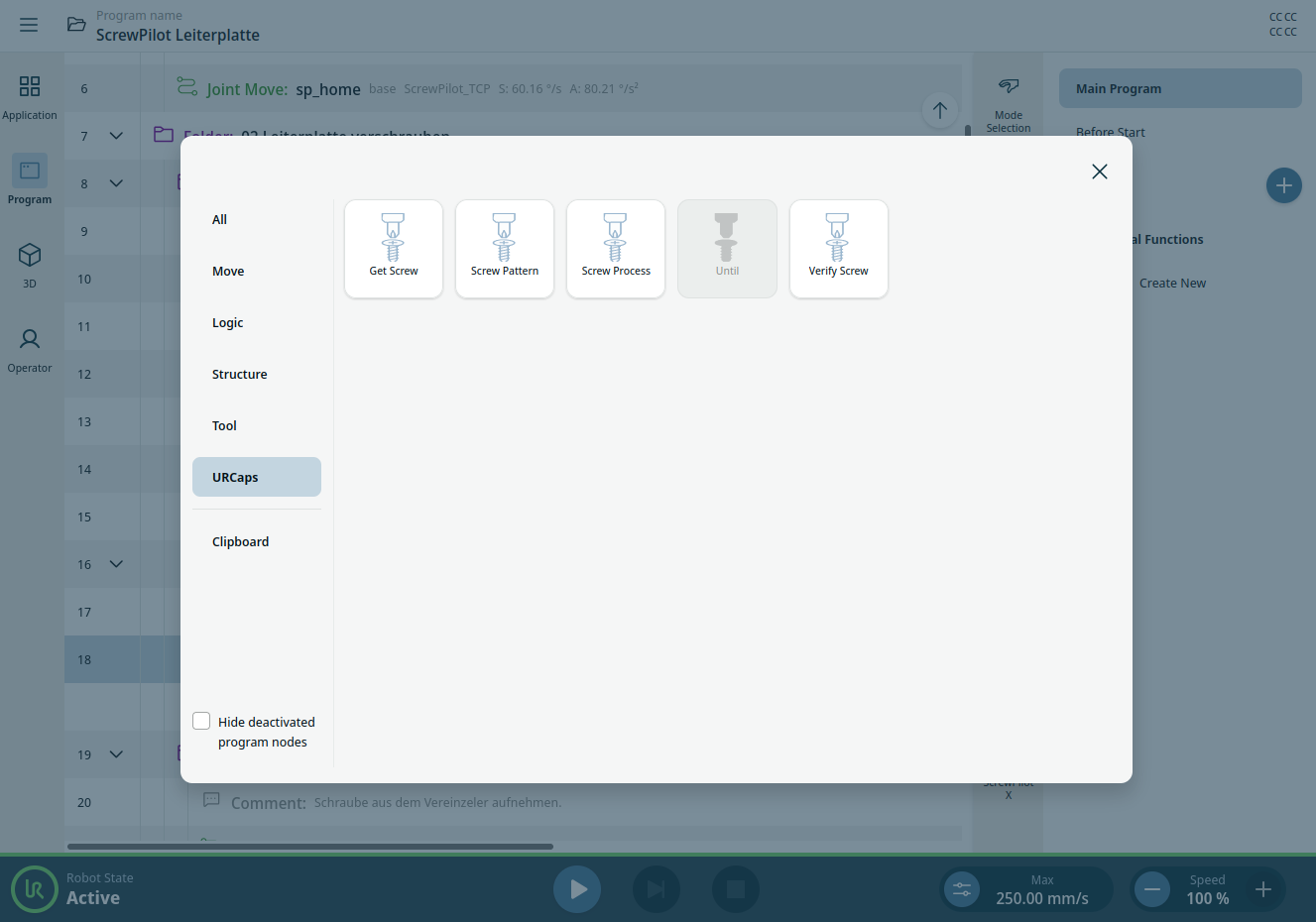Click the UR logo Robot State button

pyautogui.click(x=35, y=889)
